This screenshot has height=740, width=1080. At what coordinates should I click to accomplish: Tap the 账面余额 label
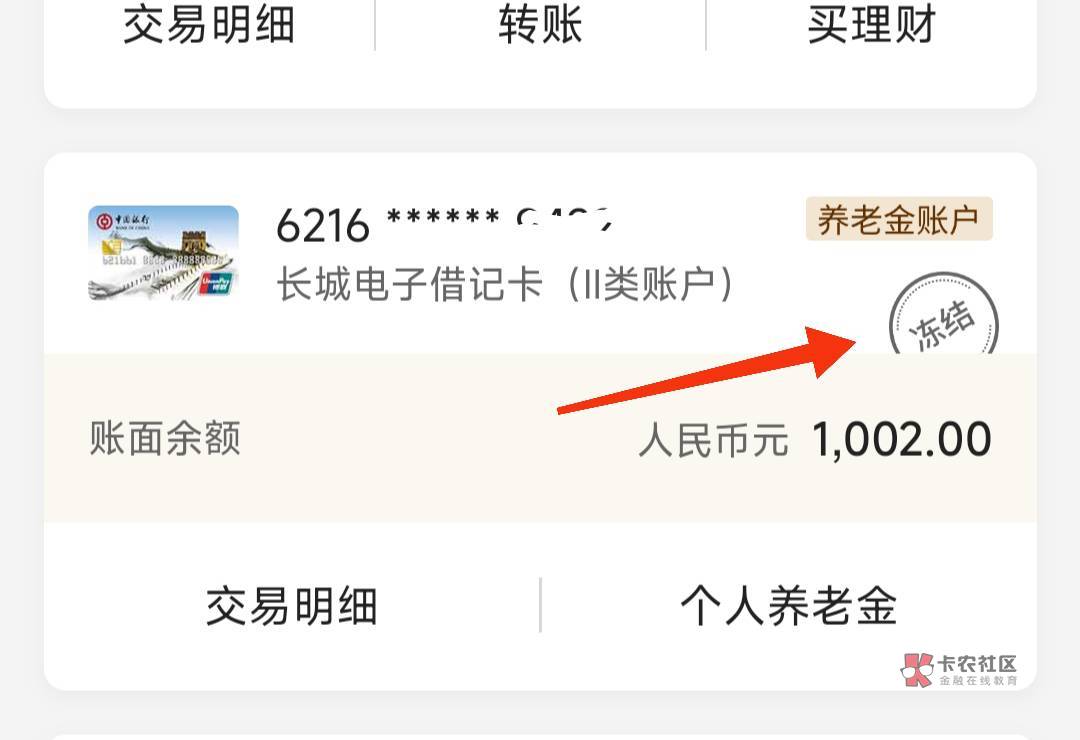point(165,438)
